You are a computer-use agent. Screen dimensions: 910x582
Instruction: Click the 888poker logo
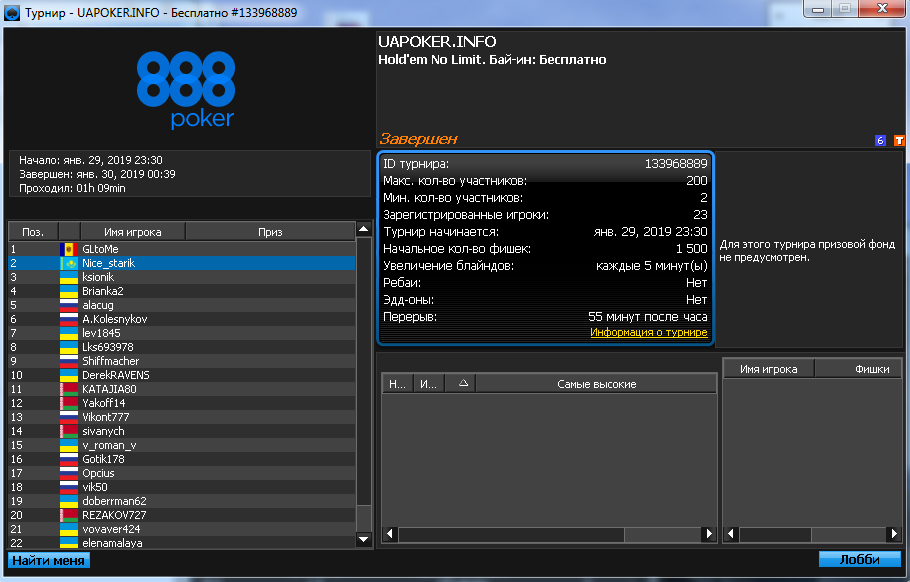coord(186,90)
